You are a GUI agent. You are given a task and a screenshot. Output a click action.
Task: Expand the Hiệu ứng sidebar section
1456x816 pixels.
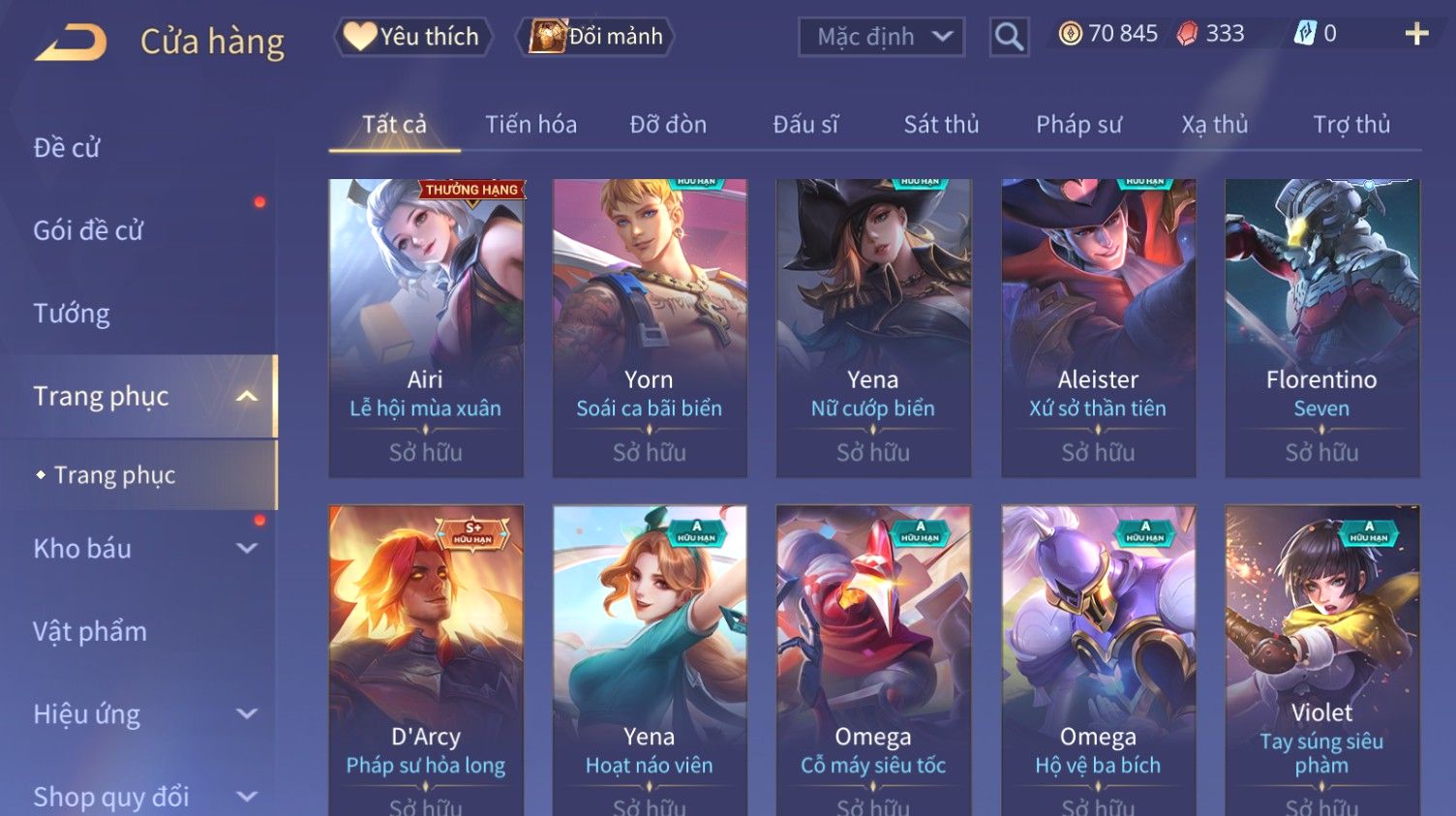247,713
